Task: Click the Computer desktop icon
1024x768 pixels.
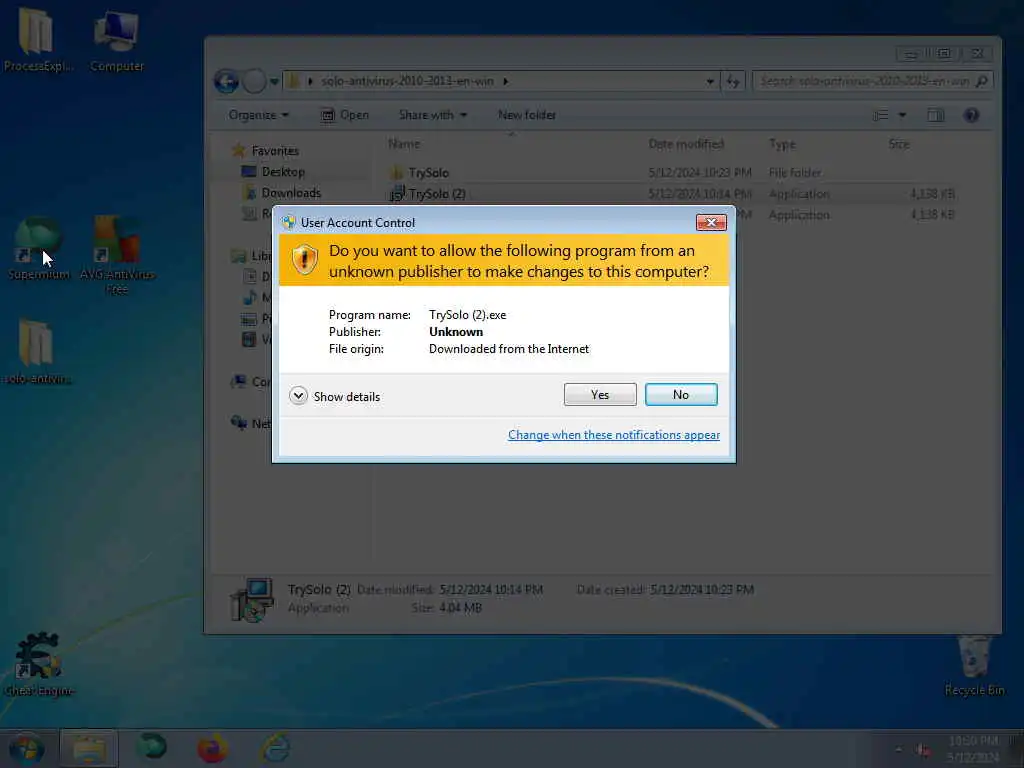Action: pos(116,38)
